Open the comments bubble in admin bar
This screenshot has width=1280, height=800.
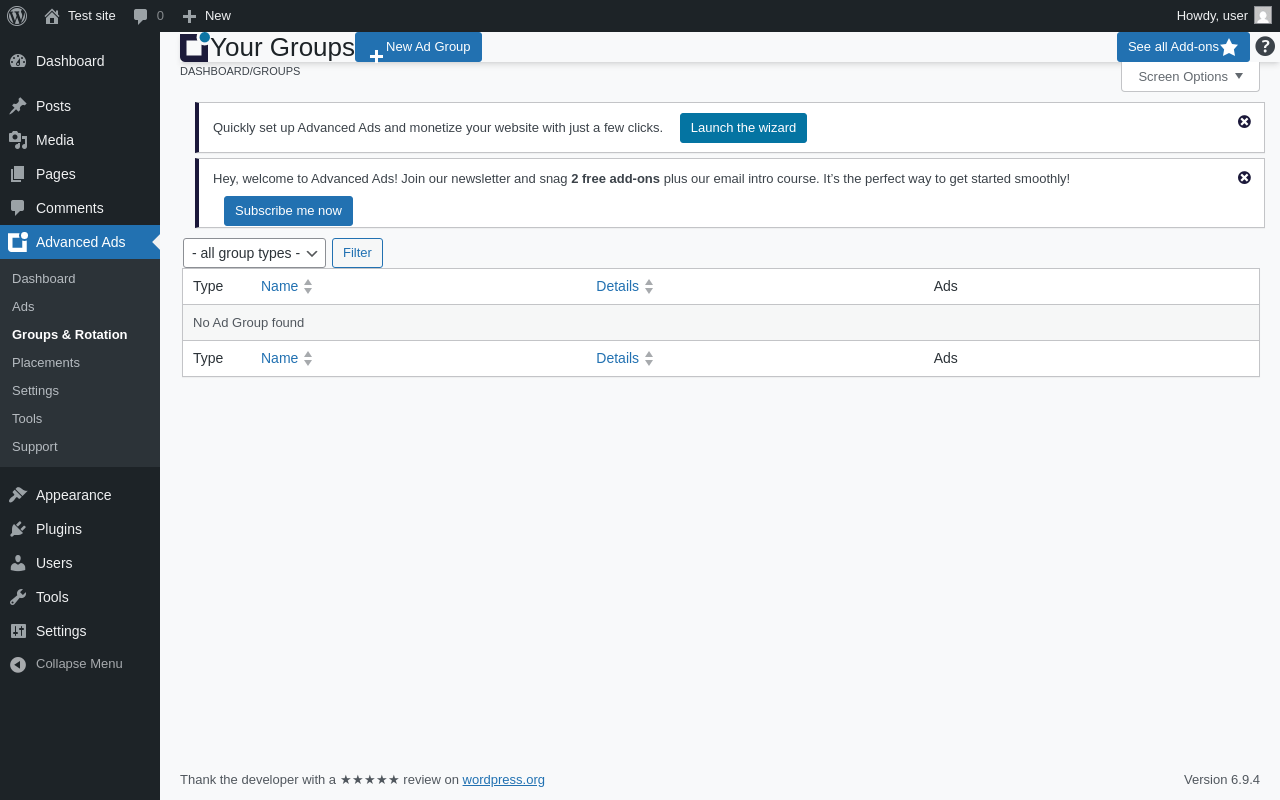pyautogui.click(x=141, y=16)
